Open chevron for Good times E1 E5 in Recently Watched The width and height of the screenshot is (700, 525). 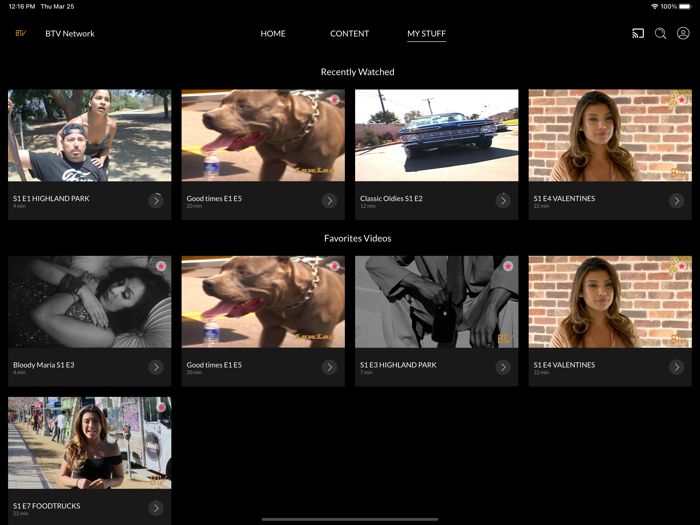pos(329,200)
